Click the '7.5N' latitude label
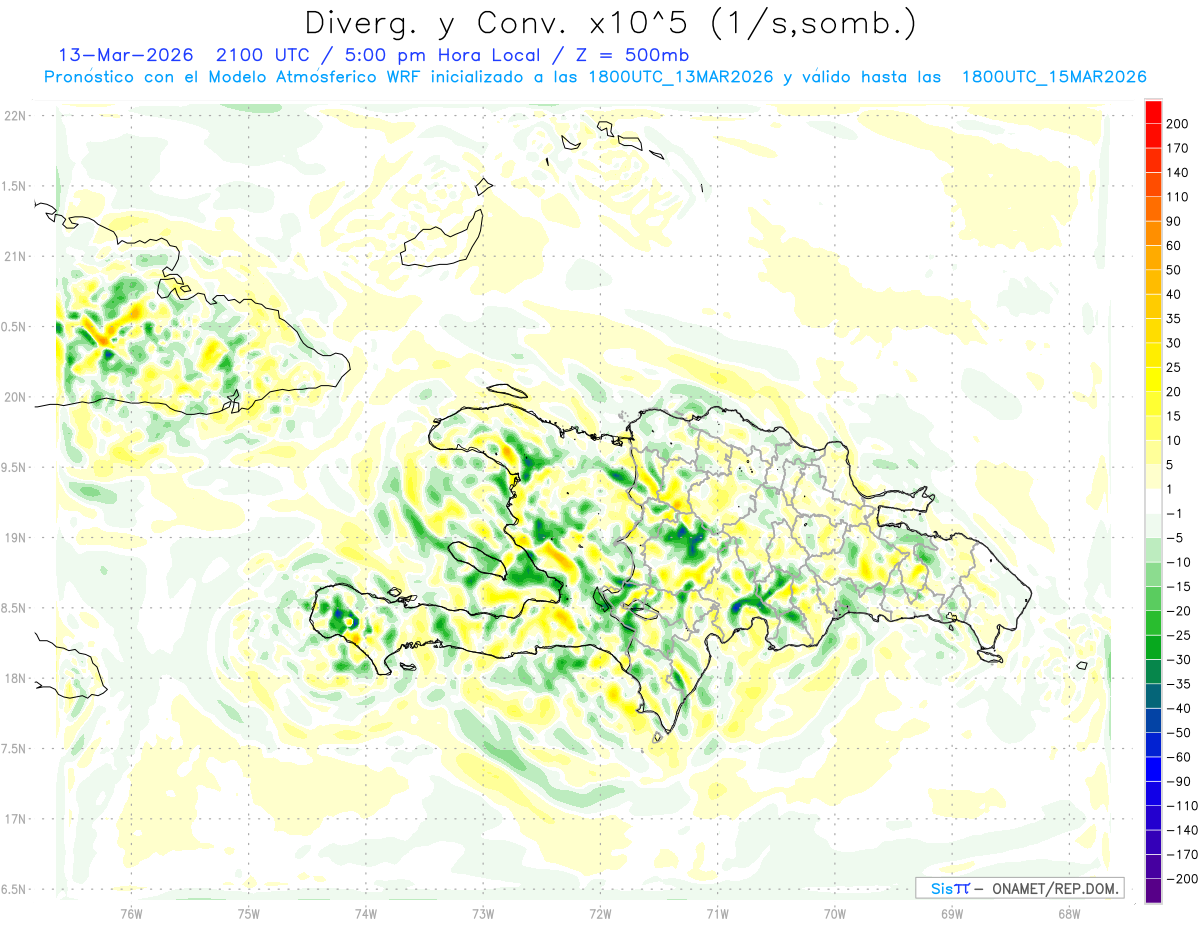This screenshot has width=1200, height=927. [15, 748]
